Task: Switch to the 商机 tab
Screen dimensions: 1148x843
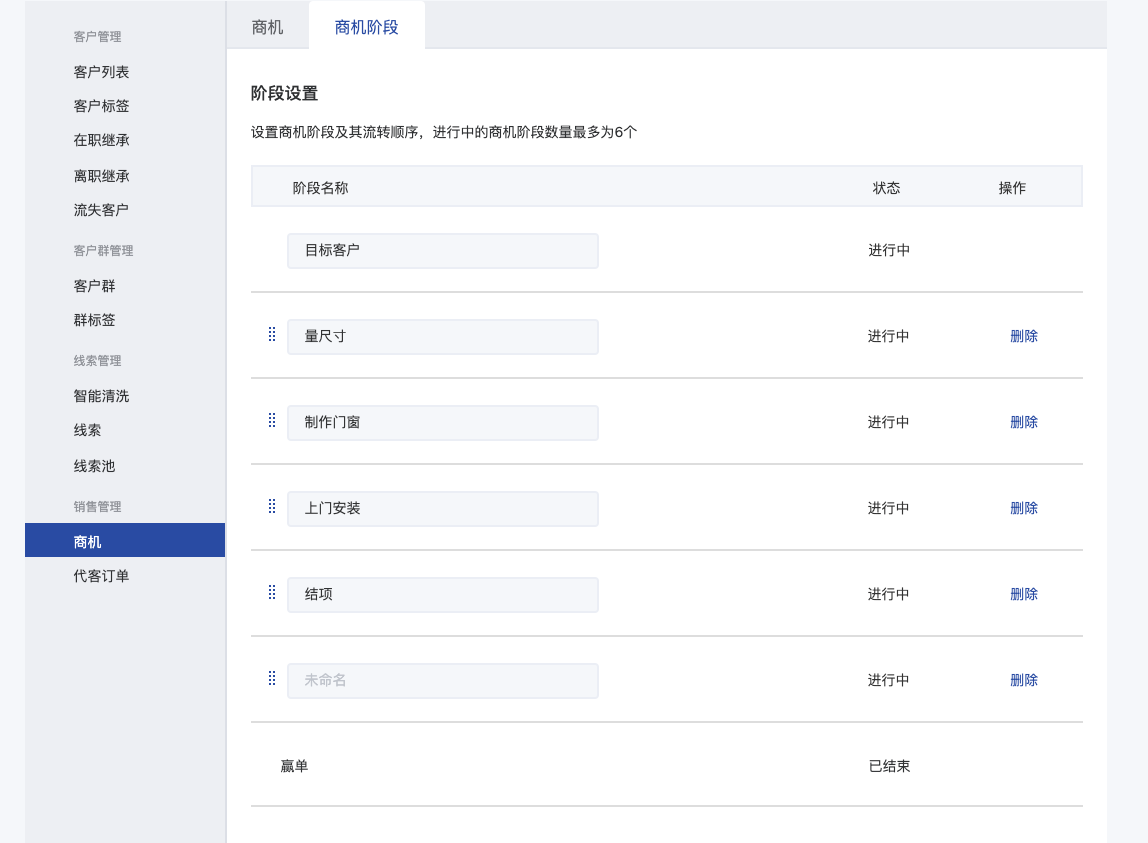Action: tap(267, 27)
